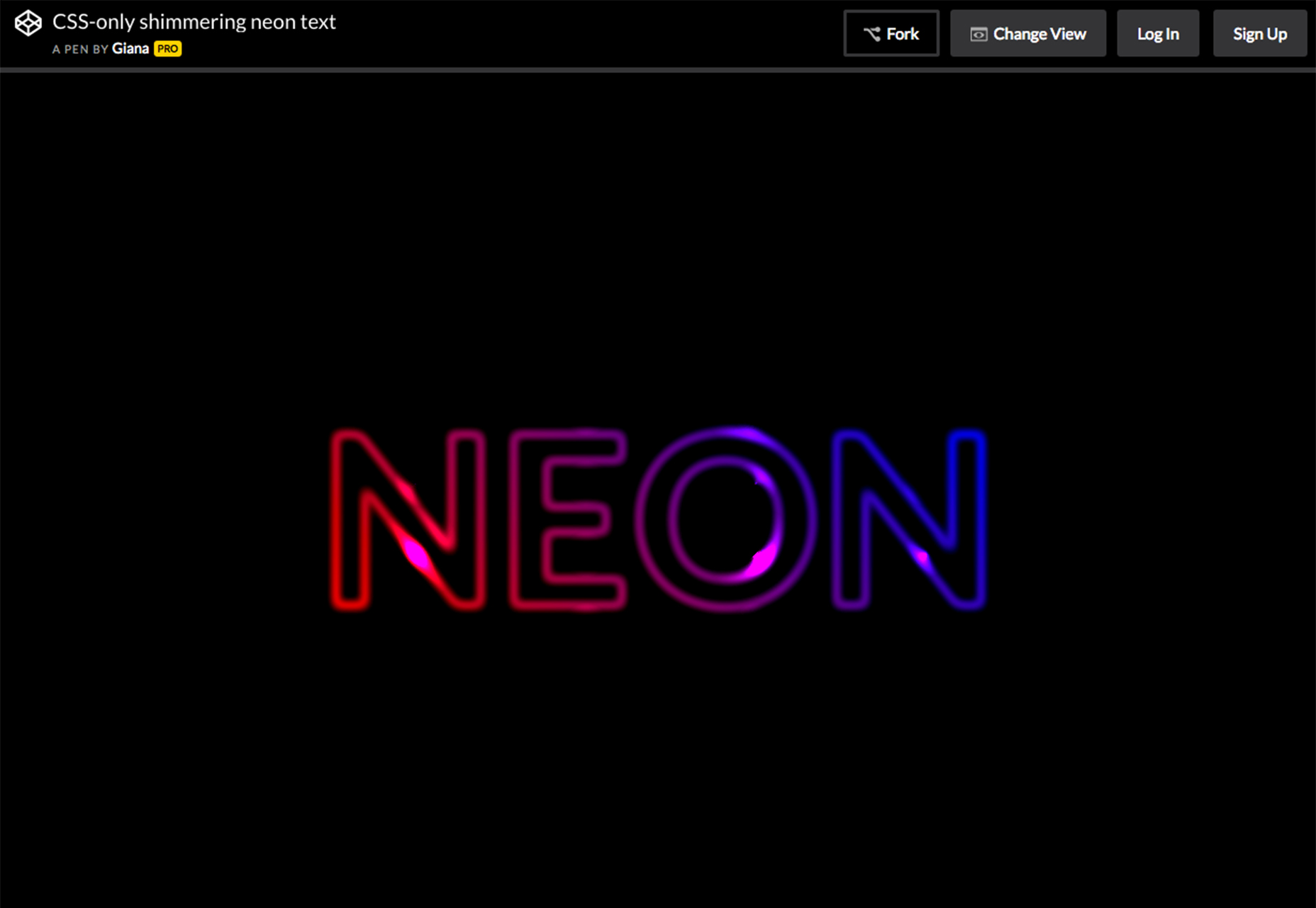The height and width of the screenshot is (908, 1316).
Task: Click the yellow PRO badge
Action: pyautogui.click(x=168, y=49)
